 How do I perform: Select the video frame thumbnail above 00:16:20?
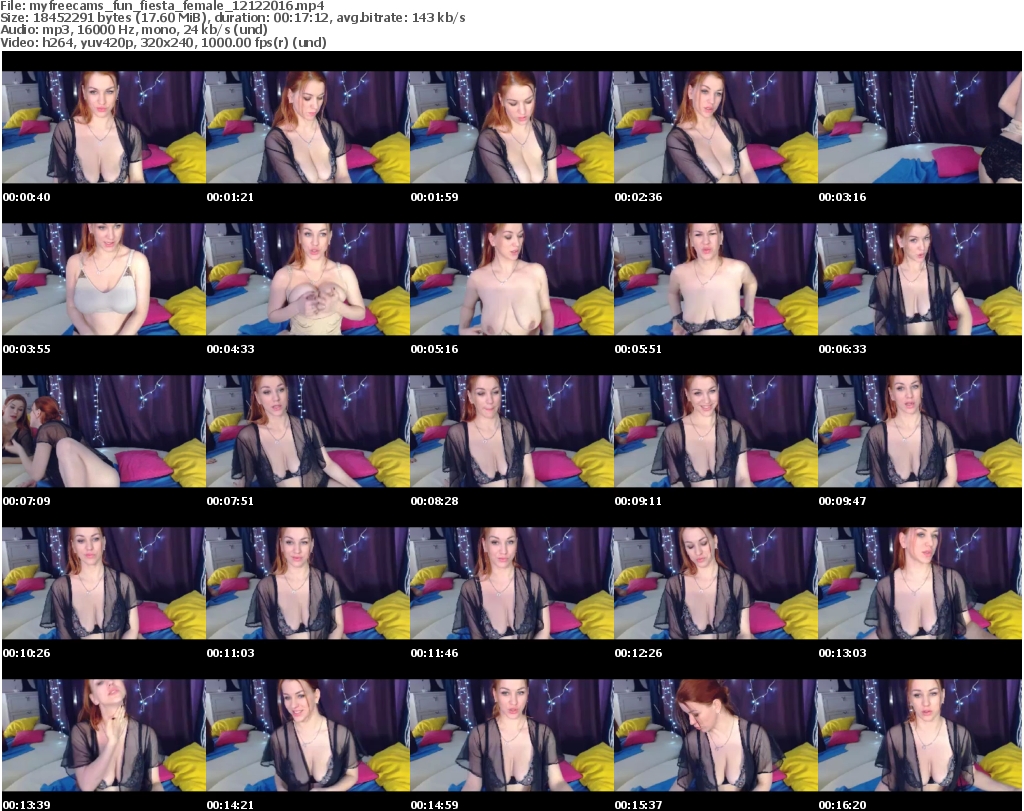click(x=920, y=735)
